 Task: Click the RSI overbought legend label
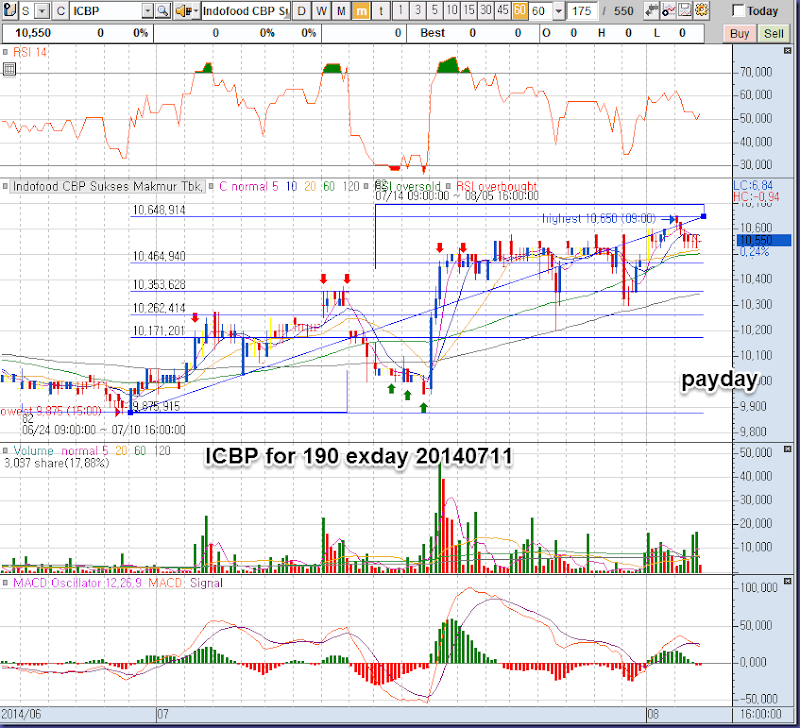496,186
